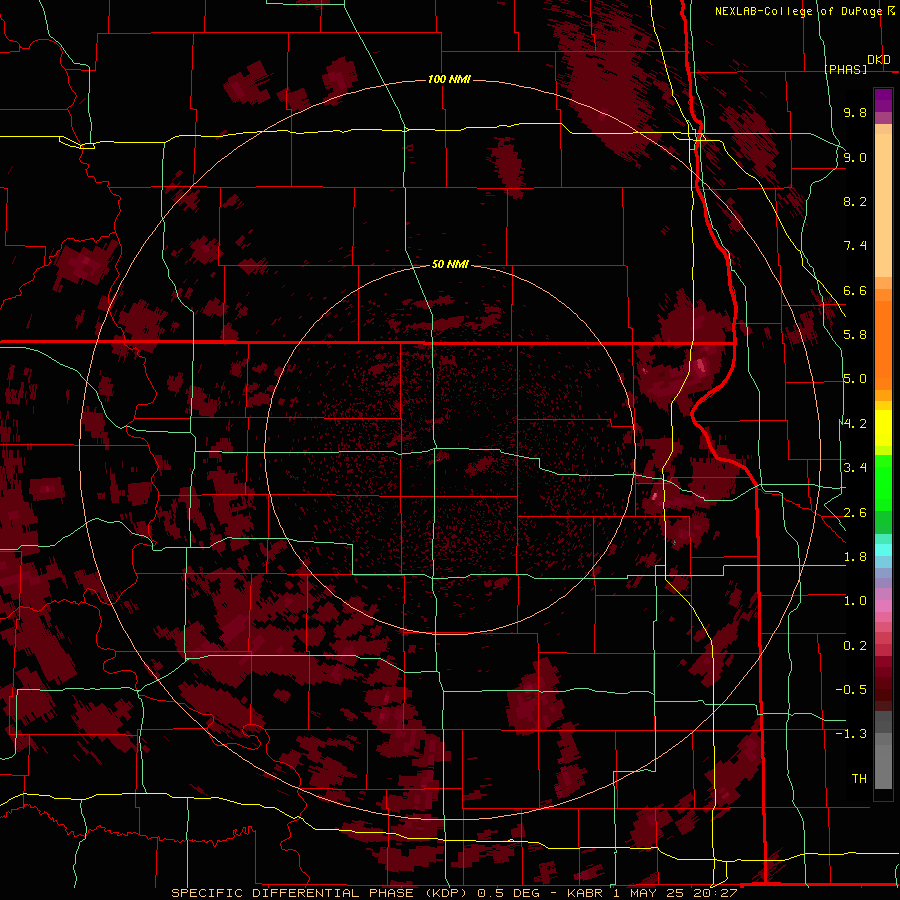Click the 1.8 legend value
Screen dimensions: 900x900
[855, 557]
